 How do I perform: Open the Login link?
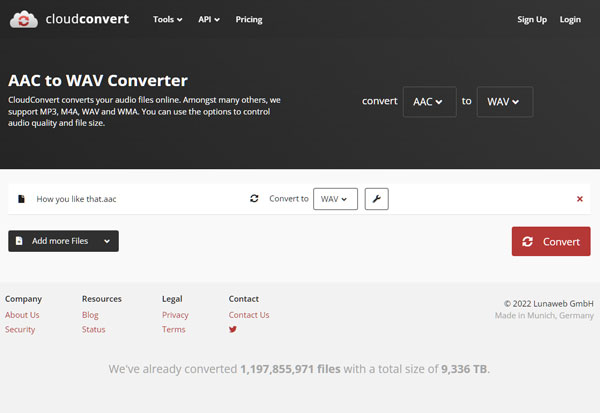click(x=570, y=20)
